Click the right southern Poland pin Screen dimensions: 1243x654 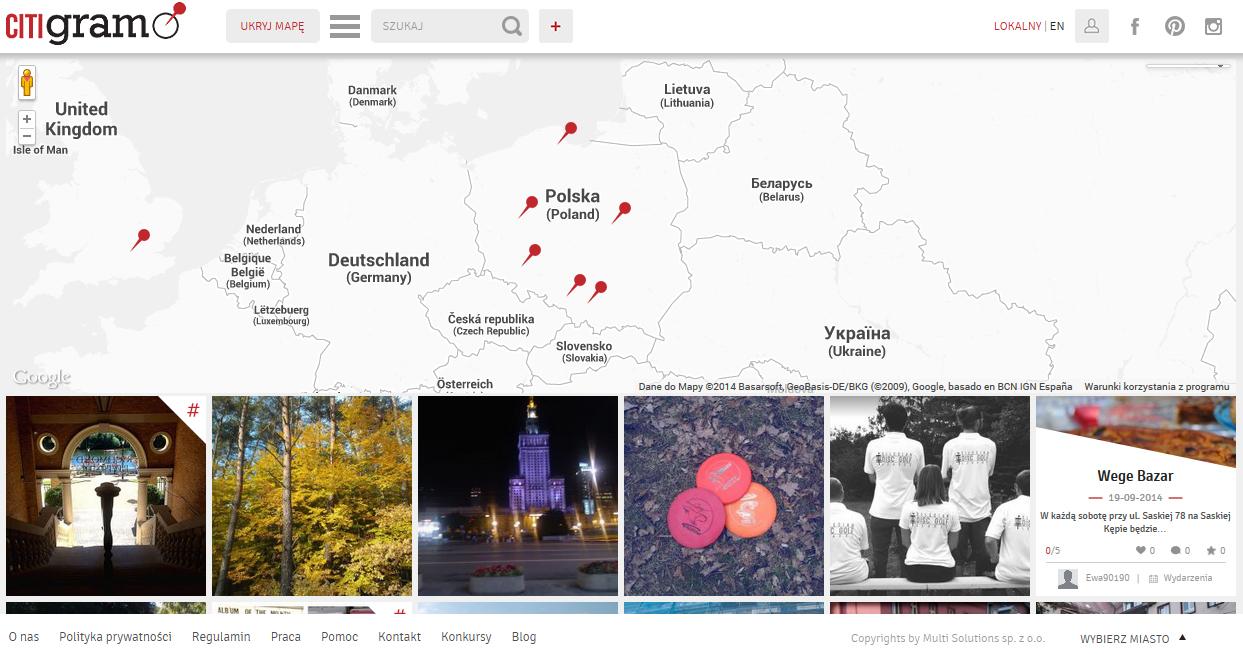pos(597,291)
